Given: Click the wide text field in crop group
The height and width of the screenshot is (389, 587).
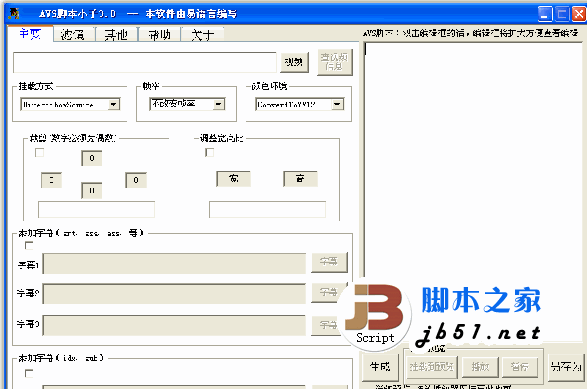Looking at the screenshot, I should [x=96, y=210].
